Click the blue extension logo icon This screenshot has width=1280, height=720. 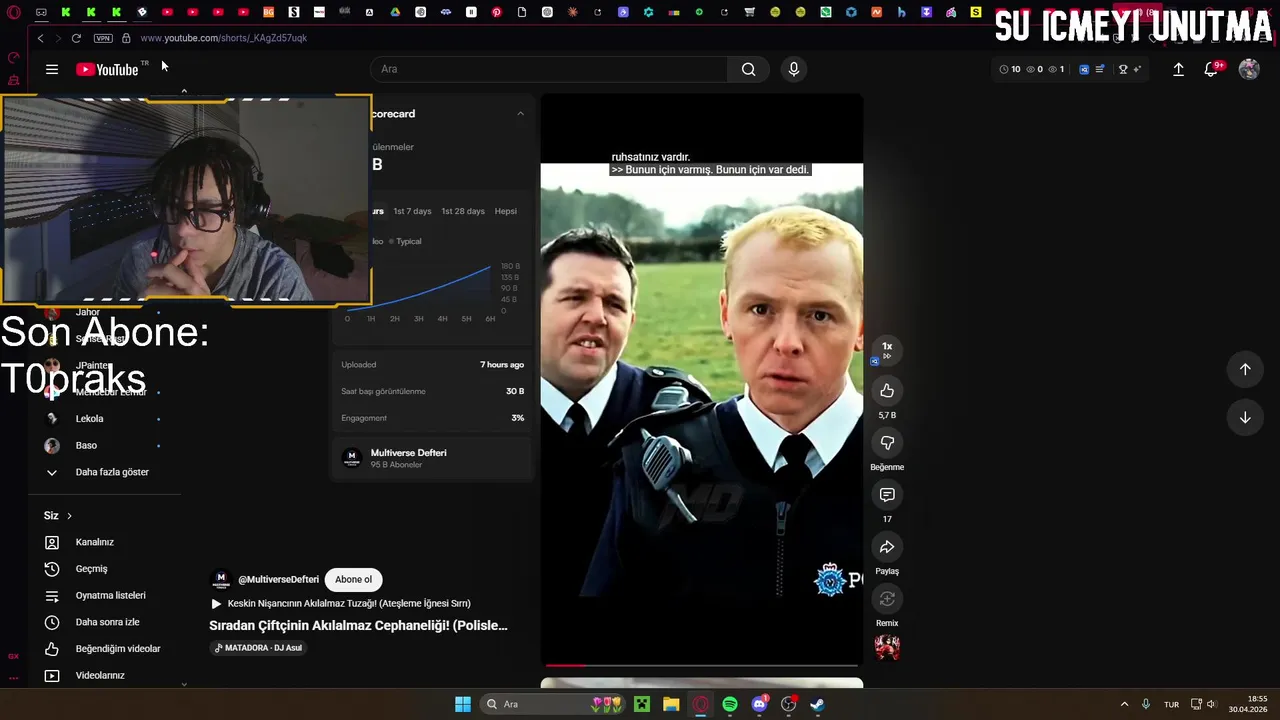pyautogui.click(x=1084, y=69)
